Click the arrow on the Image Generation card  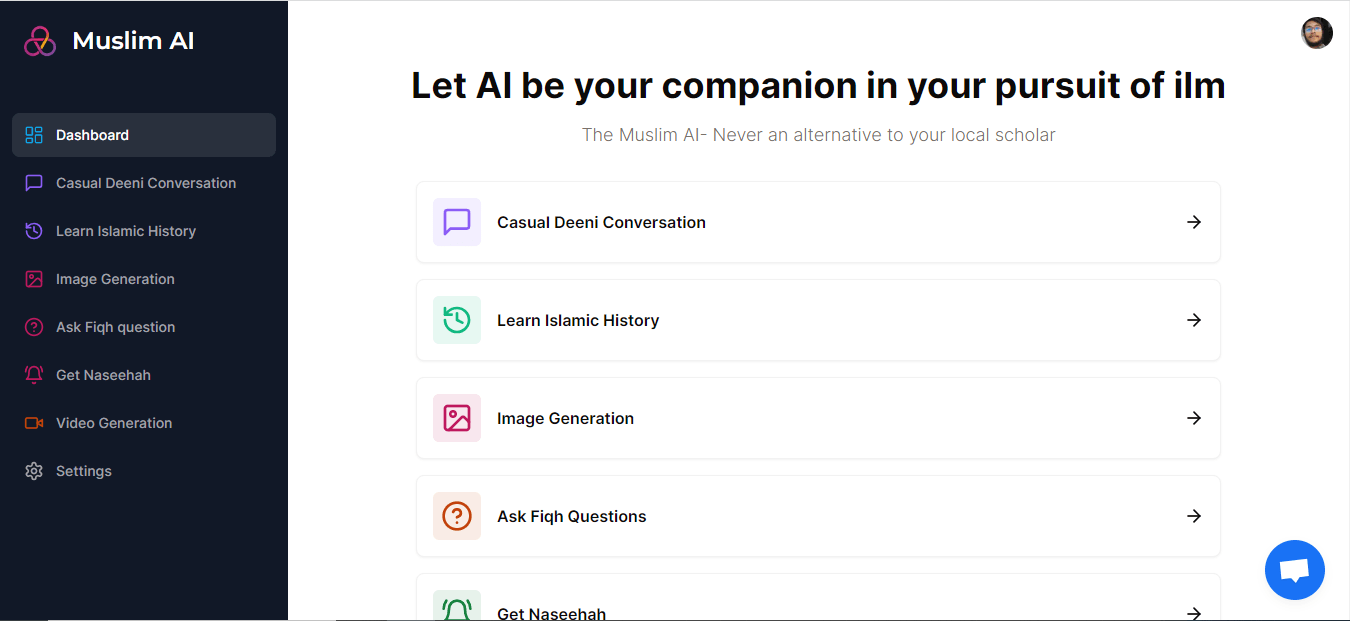1194,418
